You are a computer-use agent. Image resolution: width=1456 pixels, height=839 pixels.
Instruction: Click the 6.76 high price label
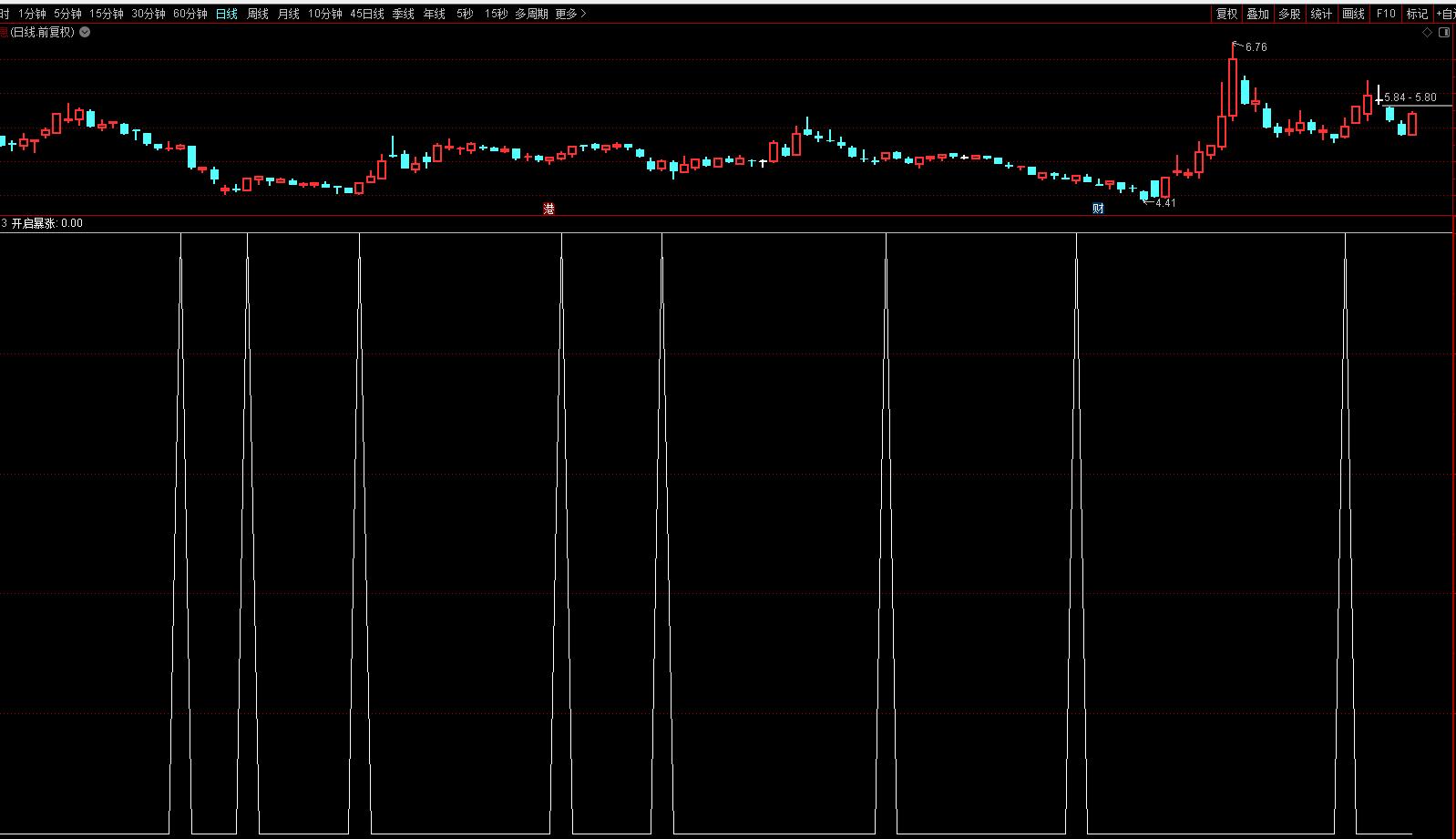pyautogui.click(x=1256, y=47)
